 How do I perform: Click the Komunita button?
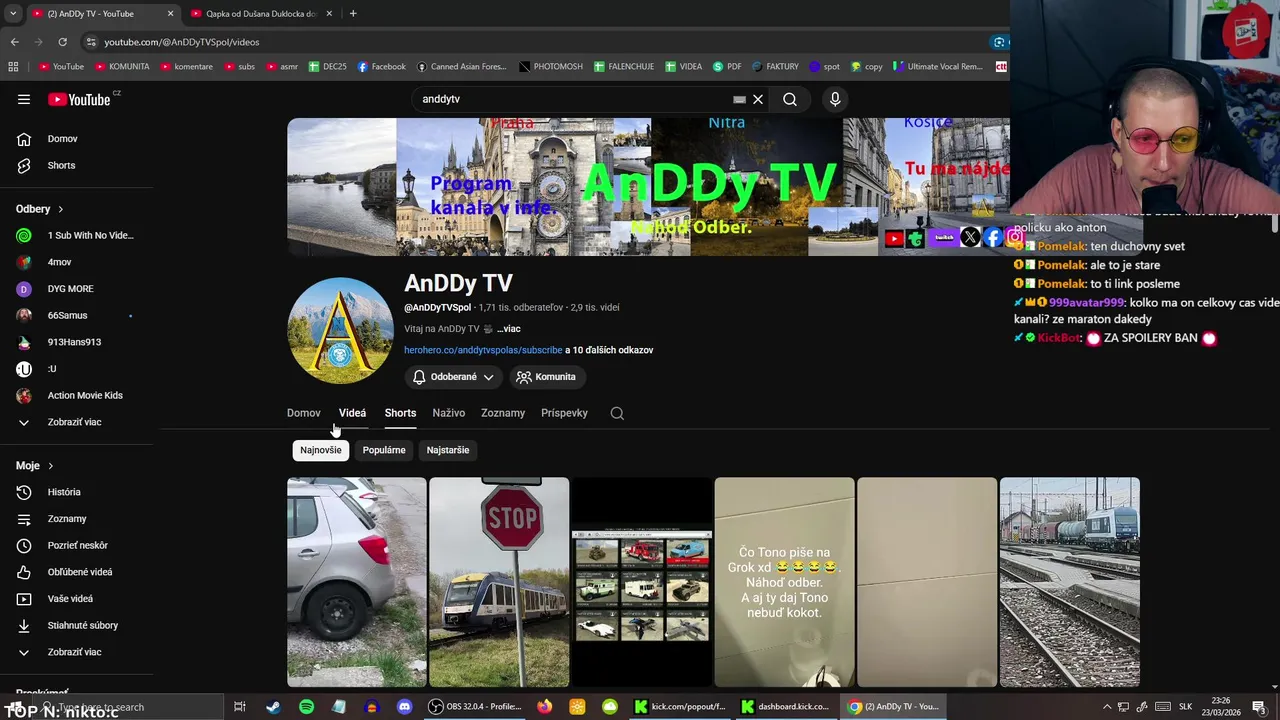click(546, 377)
